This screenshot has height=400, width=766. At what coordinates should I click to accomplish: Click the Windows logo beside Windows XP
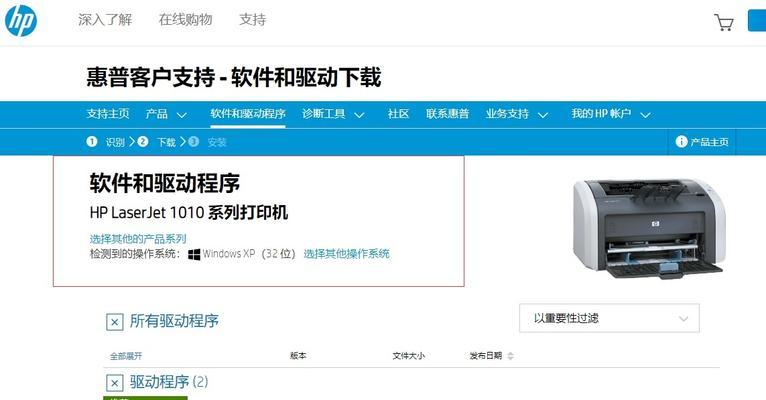point(194,254)
